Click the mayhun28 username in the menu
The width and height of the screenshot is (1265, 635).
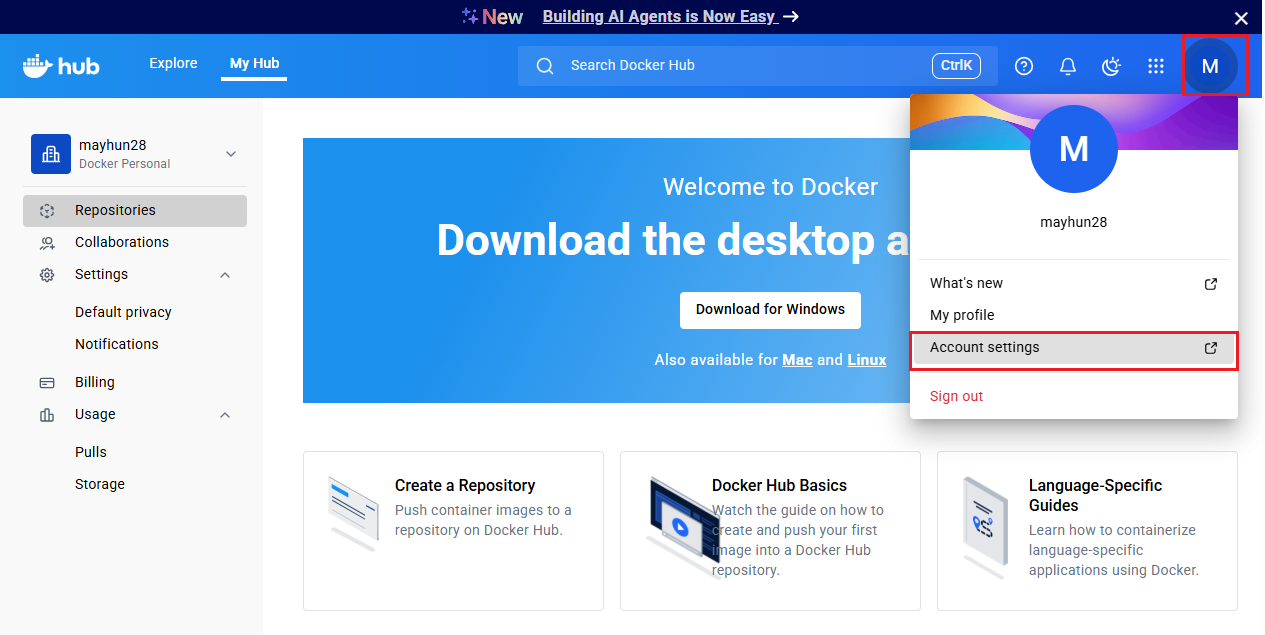click(1074, 223)
